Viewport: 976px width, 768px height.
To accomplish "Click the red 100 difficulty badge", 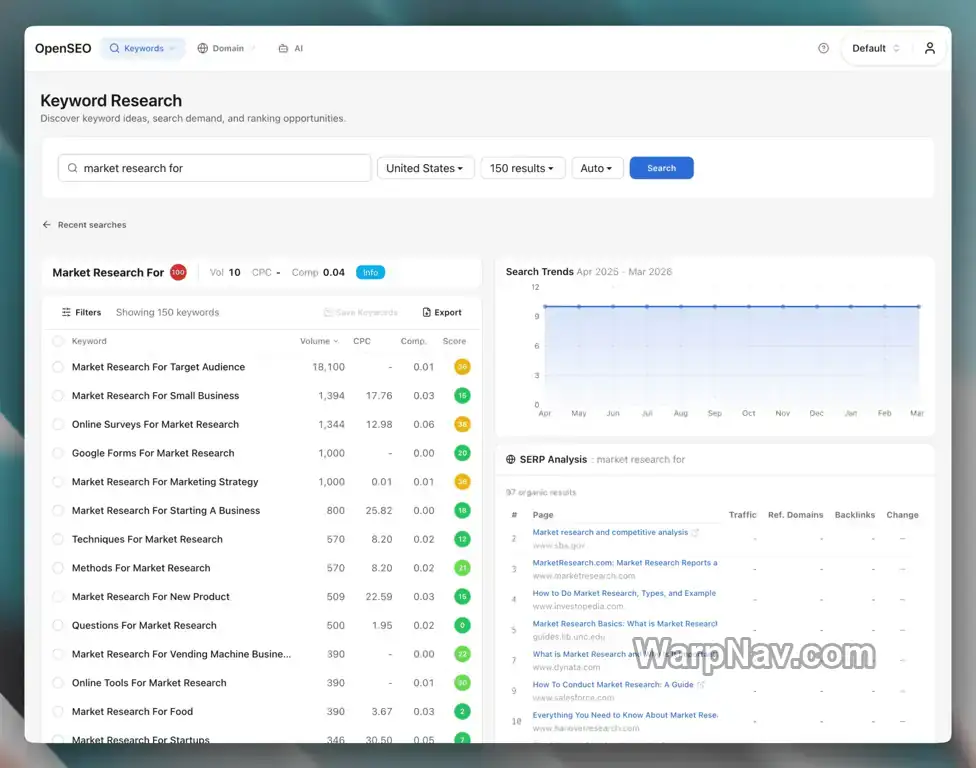I will (179, 273).
